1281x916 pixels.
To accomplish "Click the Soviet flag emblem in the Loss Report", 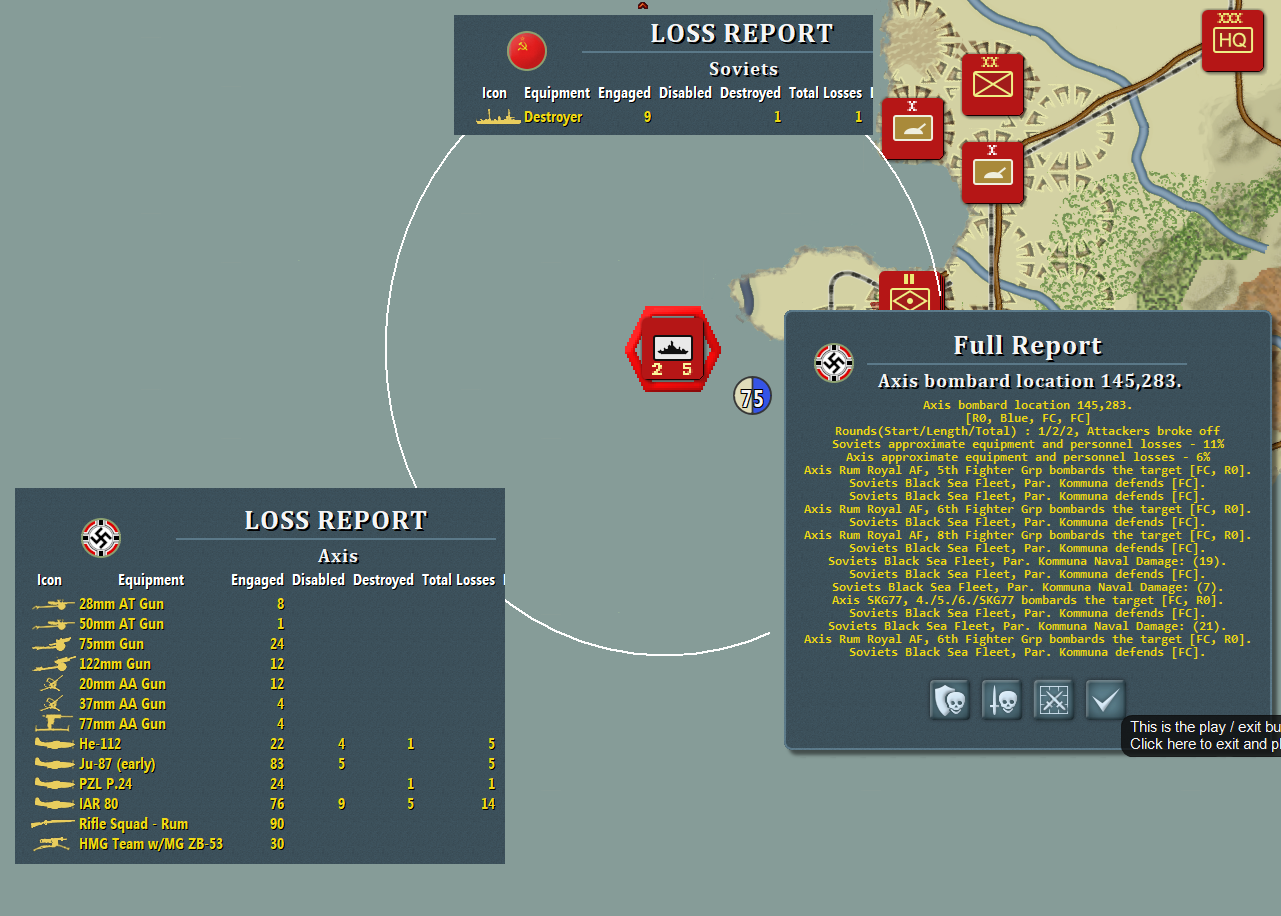I will point(527,51).
